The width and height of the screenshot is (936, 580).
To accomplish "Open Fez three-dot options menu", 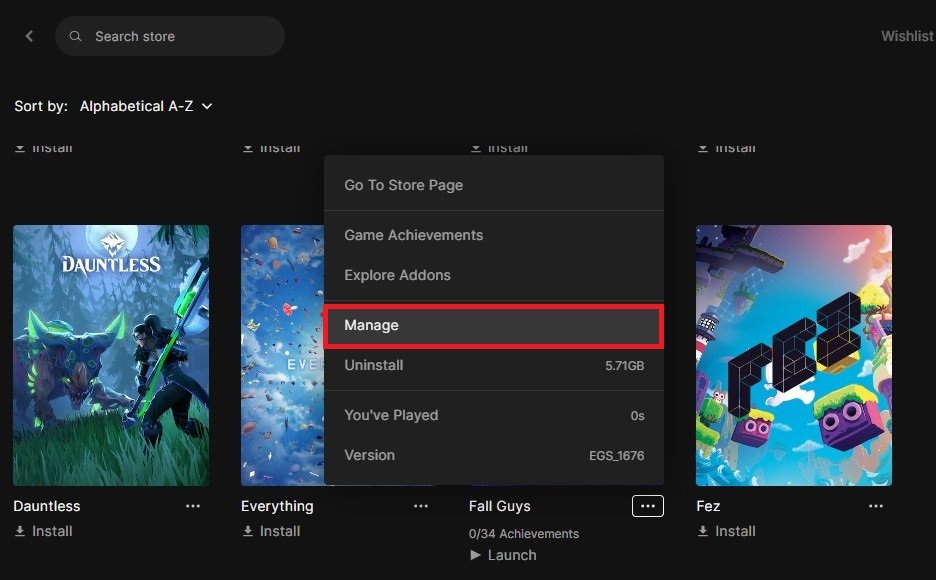I will click(876, 506).
